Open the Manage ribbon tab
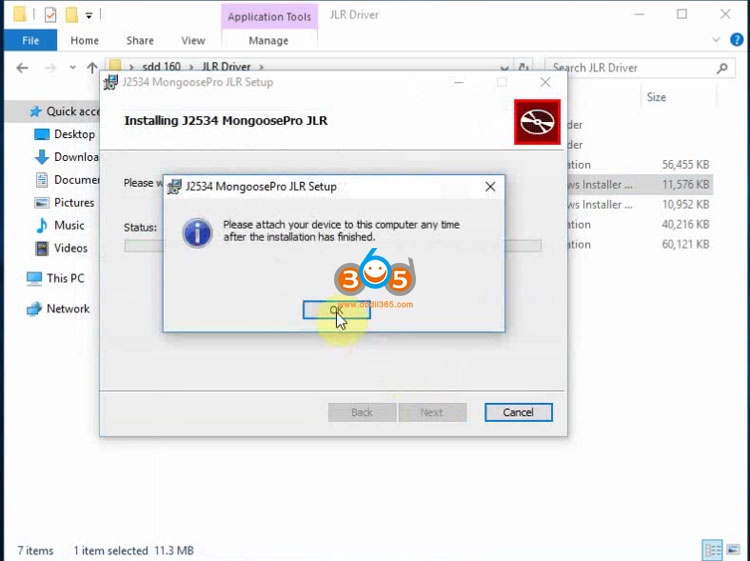 tap(268, 41)
